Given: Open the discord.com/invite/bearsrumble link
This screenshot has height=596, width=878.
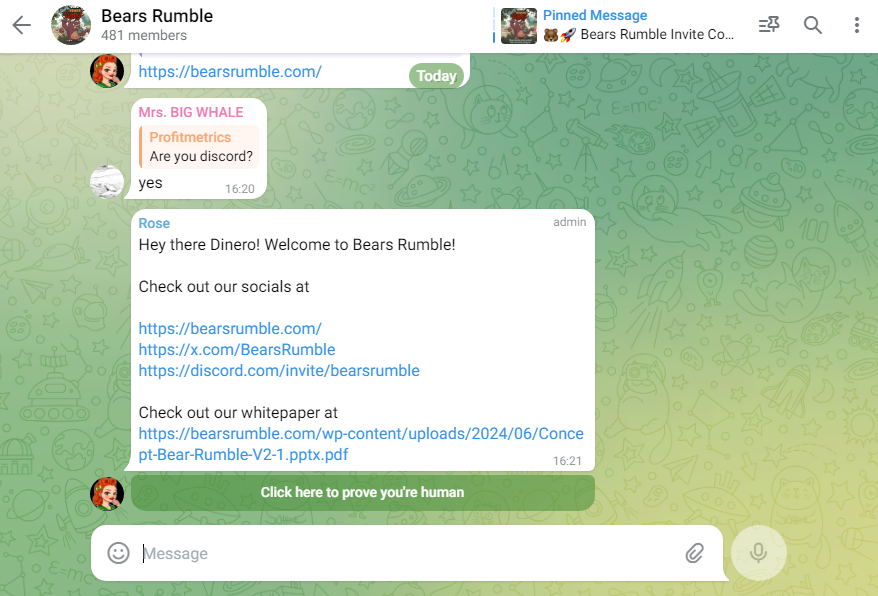Looking at the screenshot, I should 279,370.
